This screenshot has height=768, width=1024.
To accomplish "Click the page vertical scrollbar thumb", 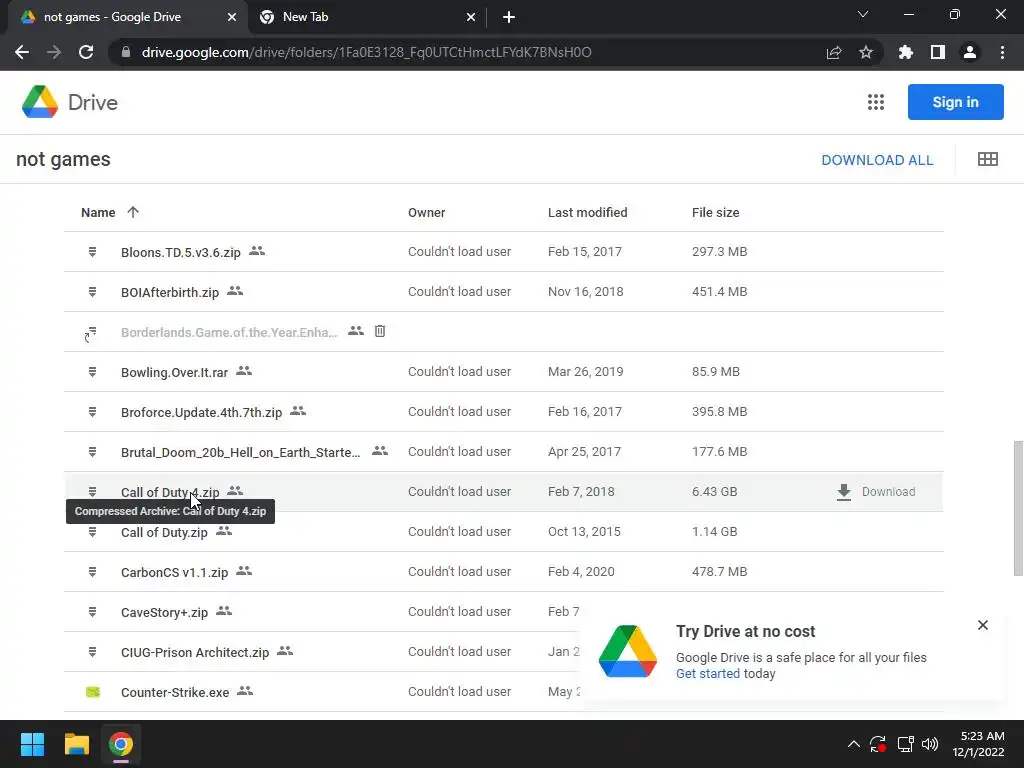I will tap(1017, 508).
